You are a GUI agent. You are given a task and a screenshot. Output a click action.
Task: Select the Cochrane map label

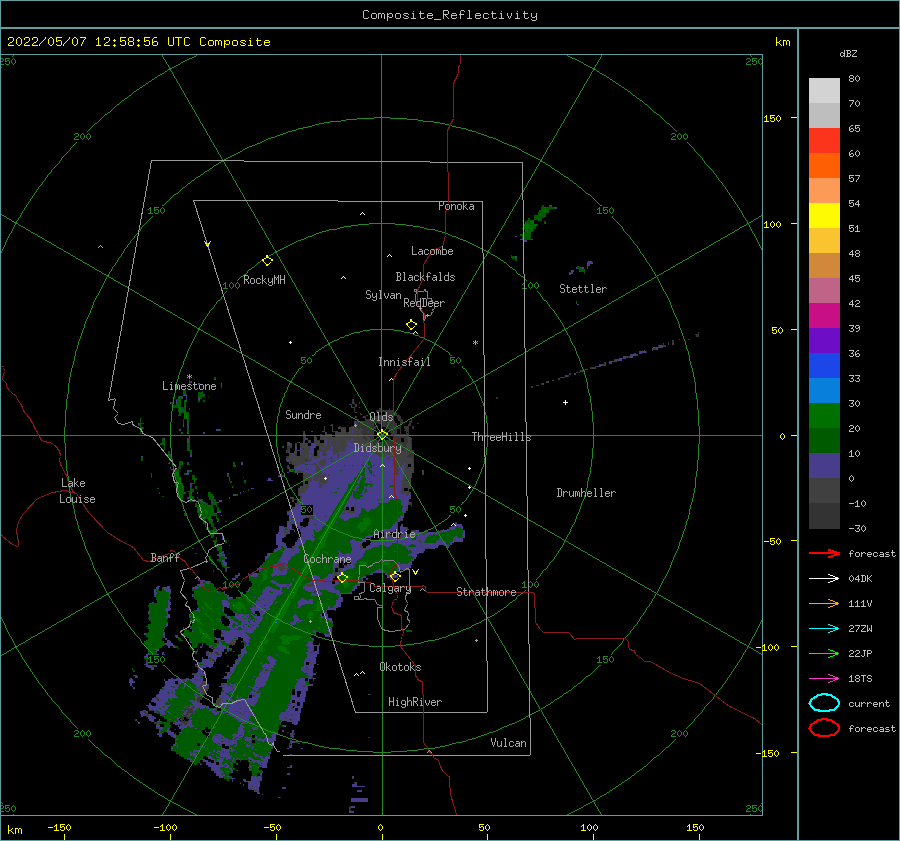327,559
